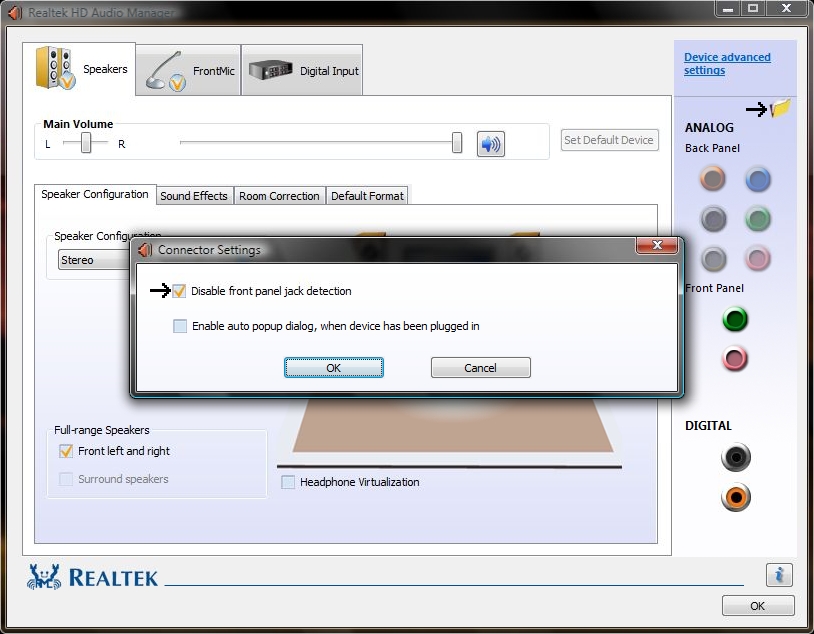Select the green Back Panel jack

click(758, 219)
